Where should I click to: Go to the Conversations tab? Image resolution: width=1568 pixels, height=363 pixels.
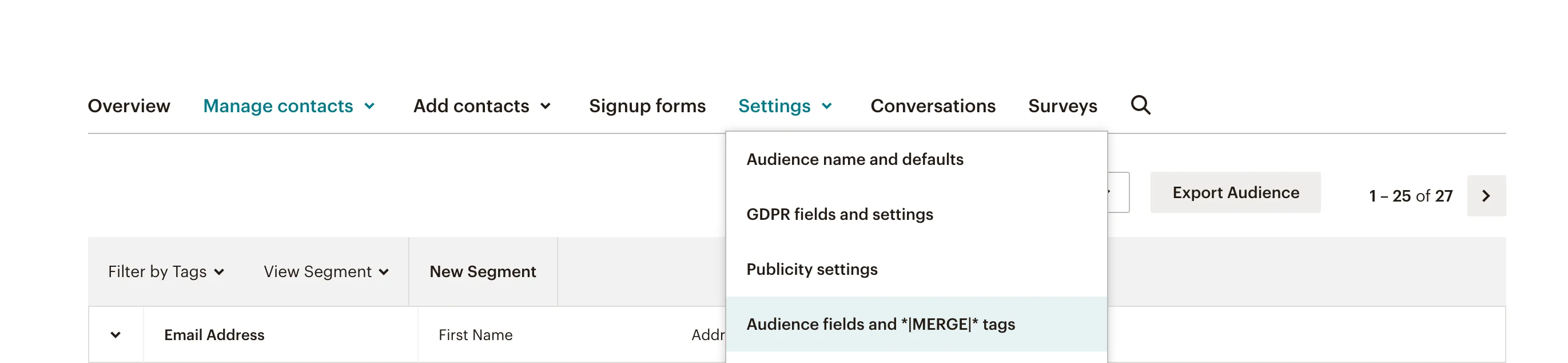tap(933, 106)
